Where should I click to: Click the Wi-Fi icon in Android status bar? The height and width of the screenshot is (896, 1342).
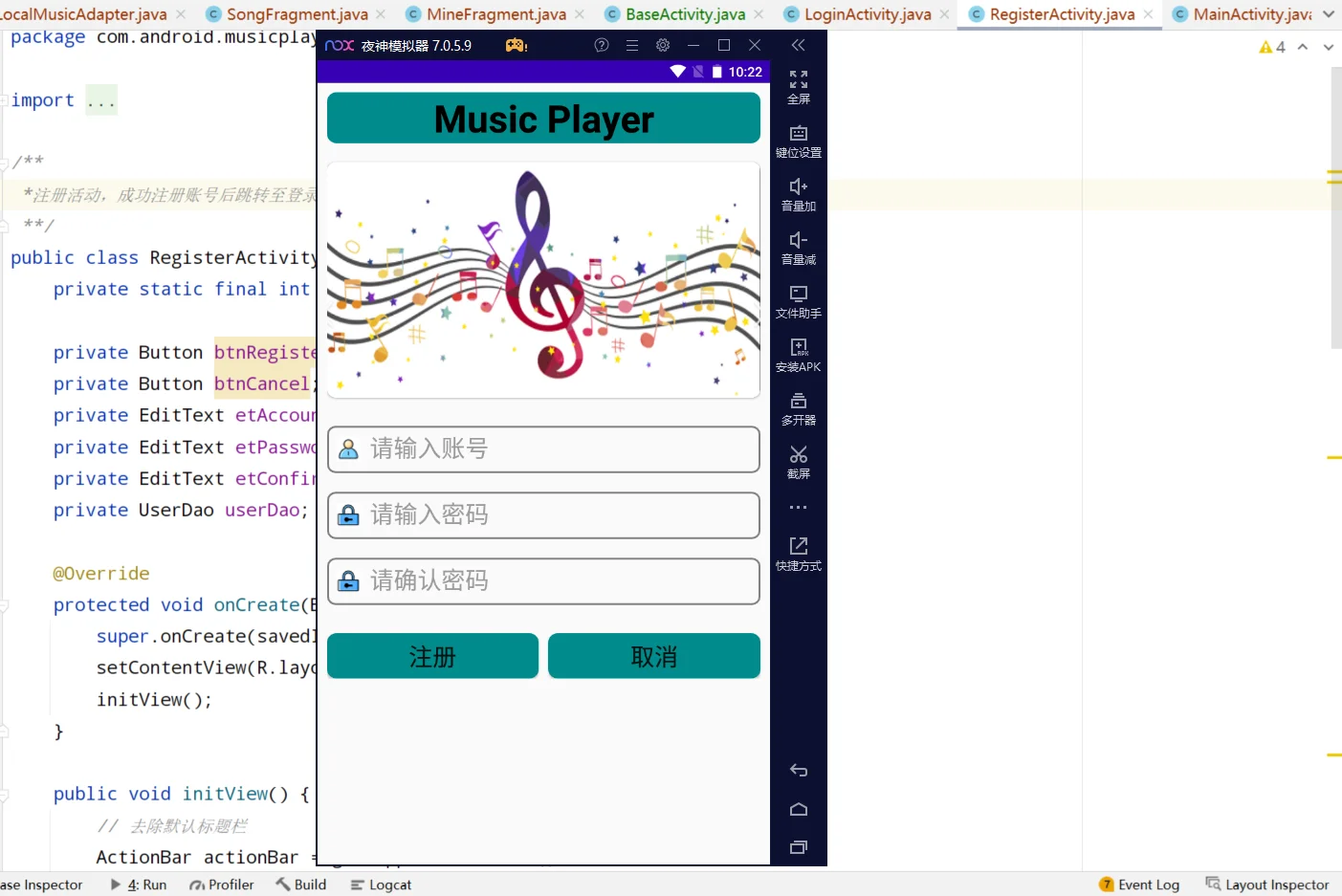(677, 72)
